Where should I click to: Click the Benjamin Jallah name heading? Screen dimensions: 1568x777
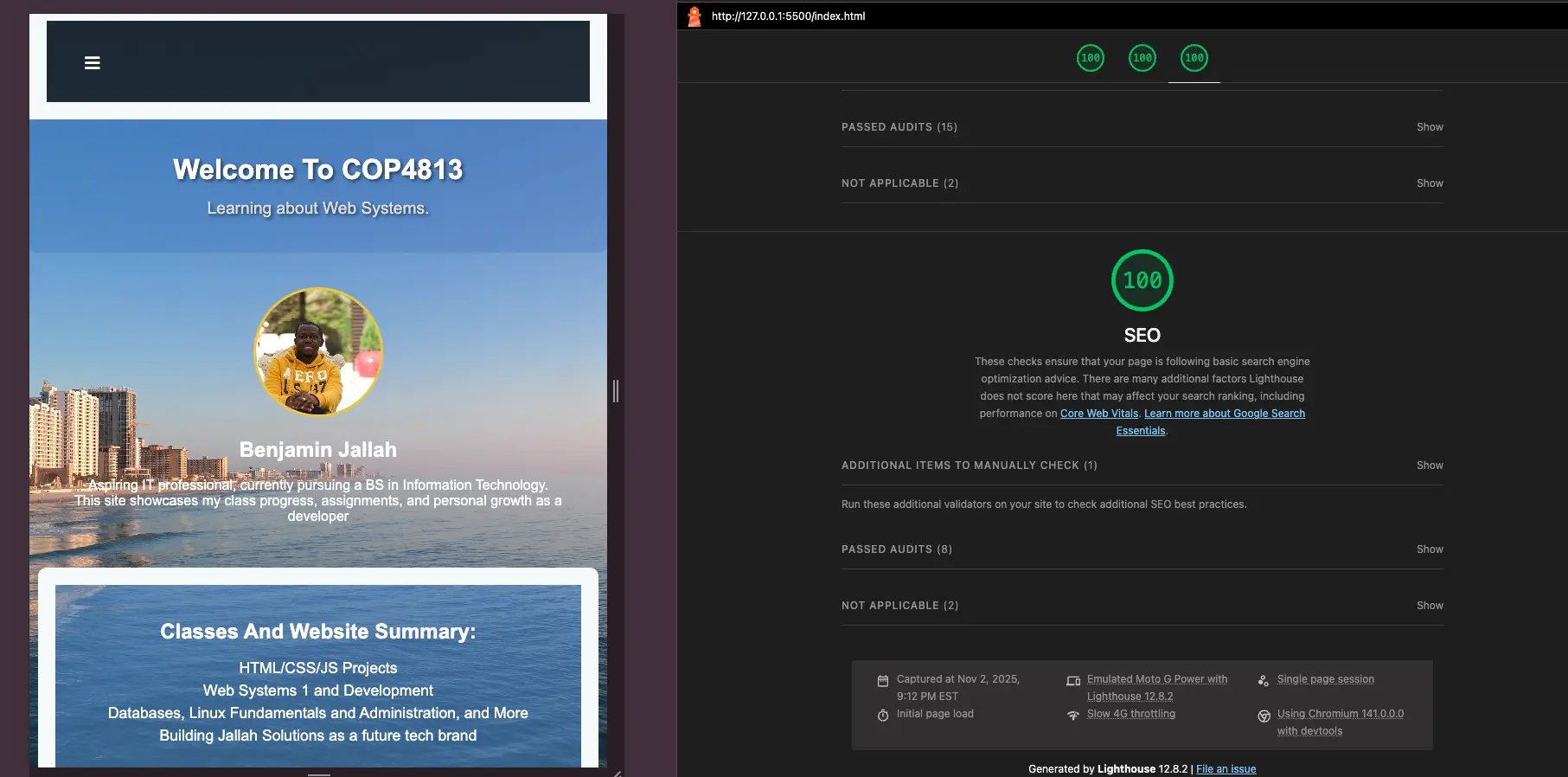(318, 450)
